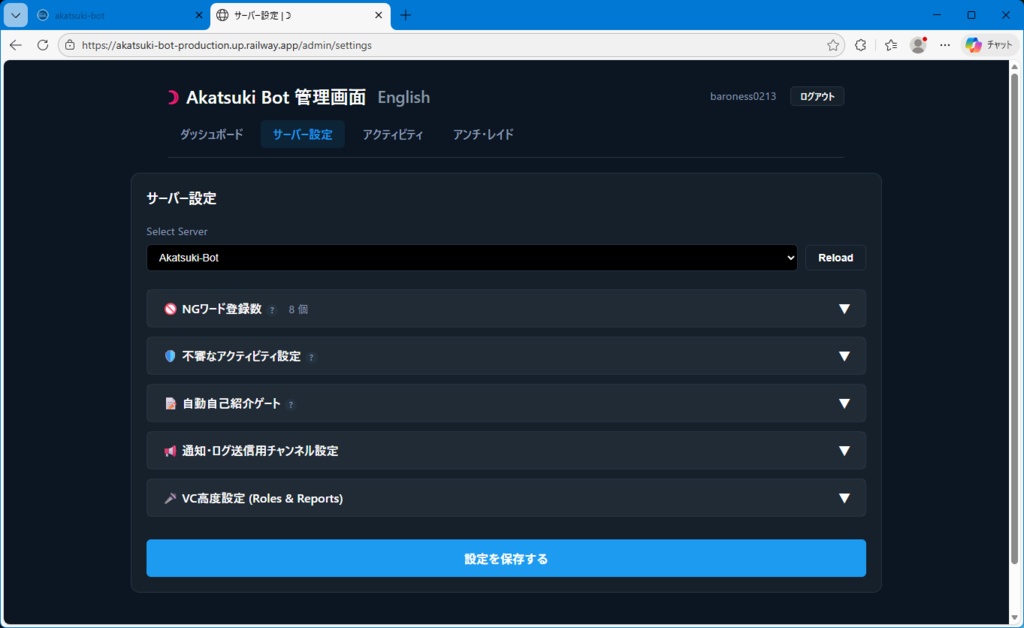Click the help icon beside 不審なアクティビティ設定
Image resolution: width=1024 pixels, height=628 pixels.
click(x=311, y=356)
